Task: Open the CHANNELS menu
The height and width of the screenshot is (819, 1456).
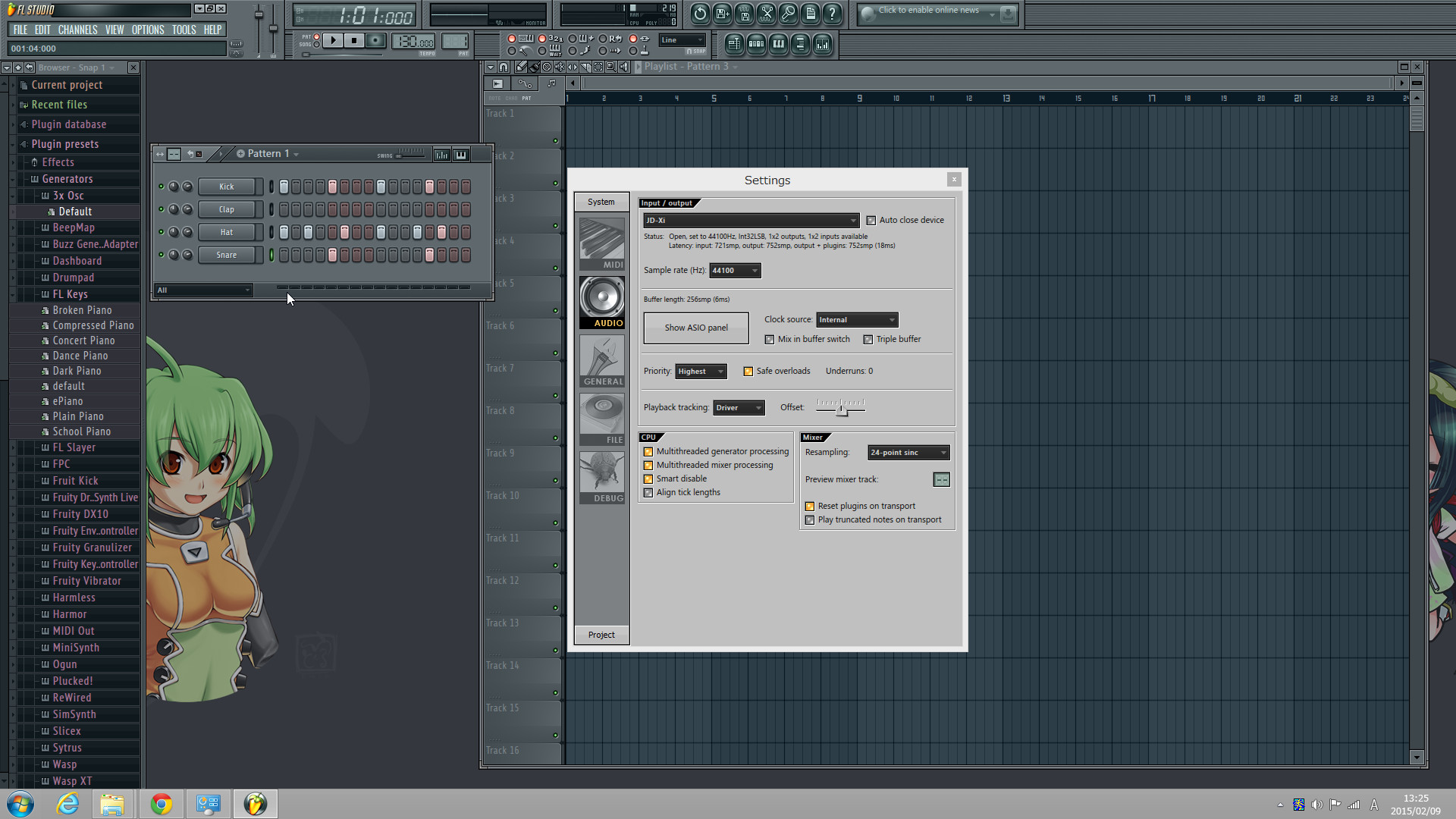Action: click(x=77, y=30)
